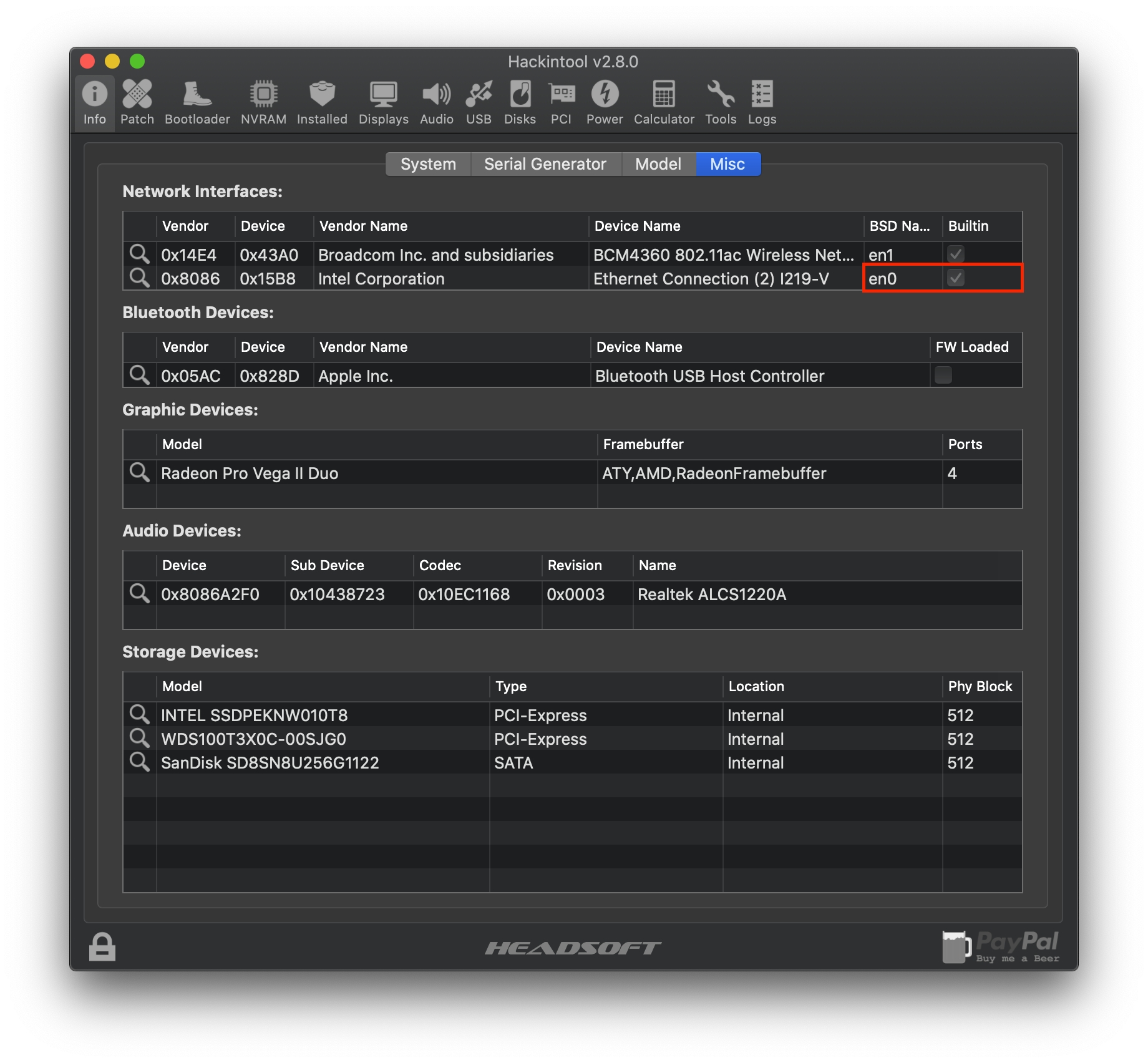Select the Ethernet Connection (2) I219-V cell
1148x1063 pixels.
coord(725,278)
